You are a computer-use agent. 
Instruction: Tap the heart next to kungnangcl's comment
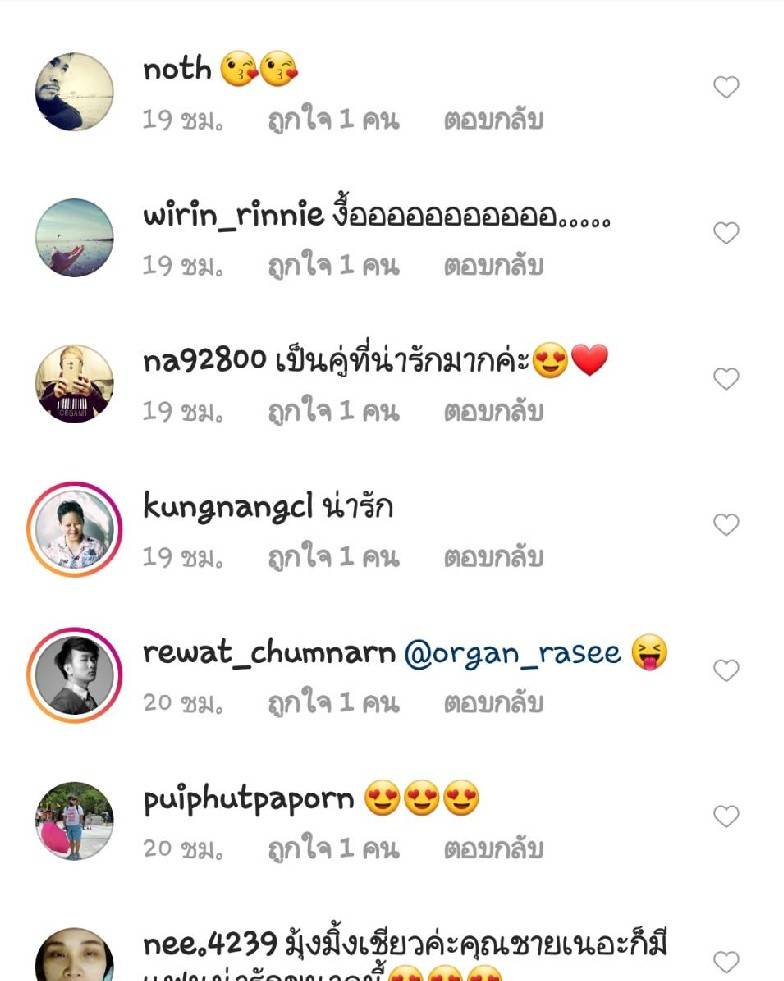pyautogui.click(x=726, y=524)
